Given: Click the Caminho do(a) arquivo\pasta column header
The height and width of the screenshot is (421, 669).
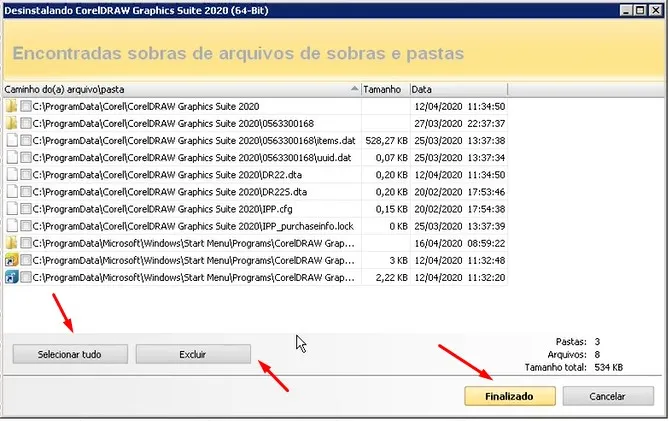Looking at the screenshot, I should pos(180,88).
